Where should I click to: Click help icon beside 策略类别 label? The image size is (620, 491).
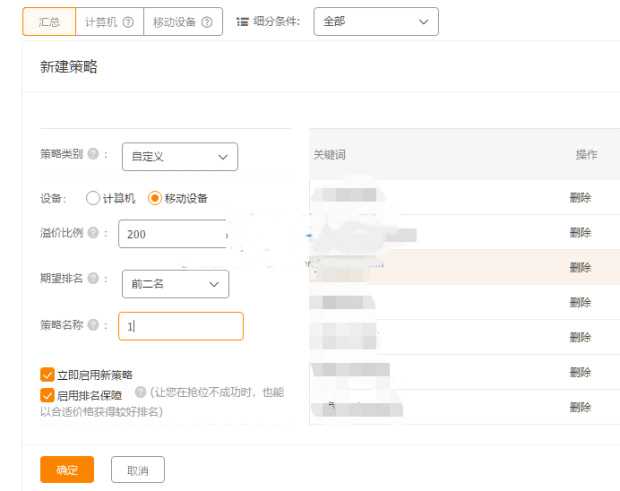(93, 155)
